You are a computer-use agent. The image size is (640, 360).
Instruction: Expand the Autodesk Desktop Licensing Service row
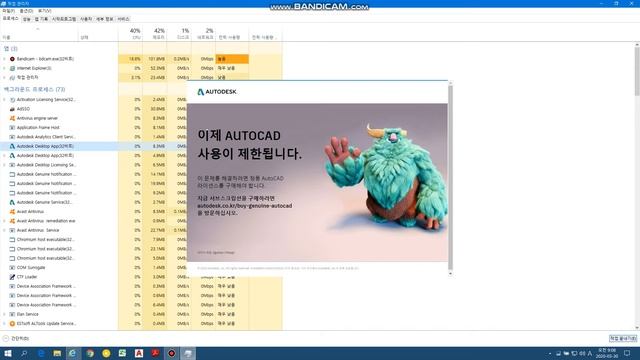4,165
